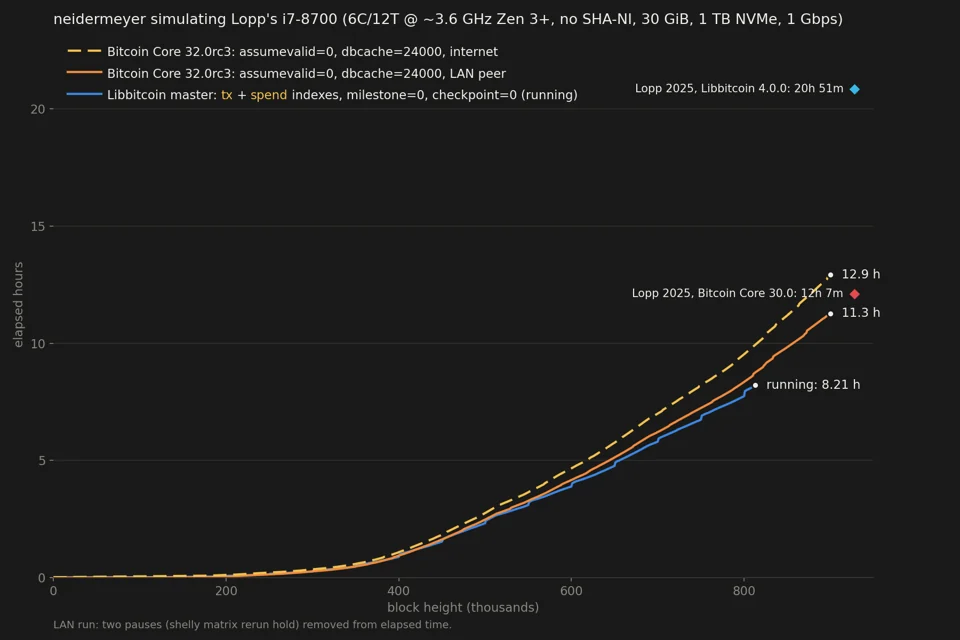Click the 'Lopp 2025, Libbitcoin 4.0.0' annotation text

point(739,89)
